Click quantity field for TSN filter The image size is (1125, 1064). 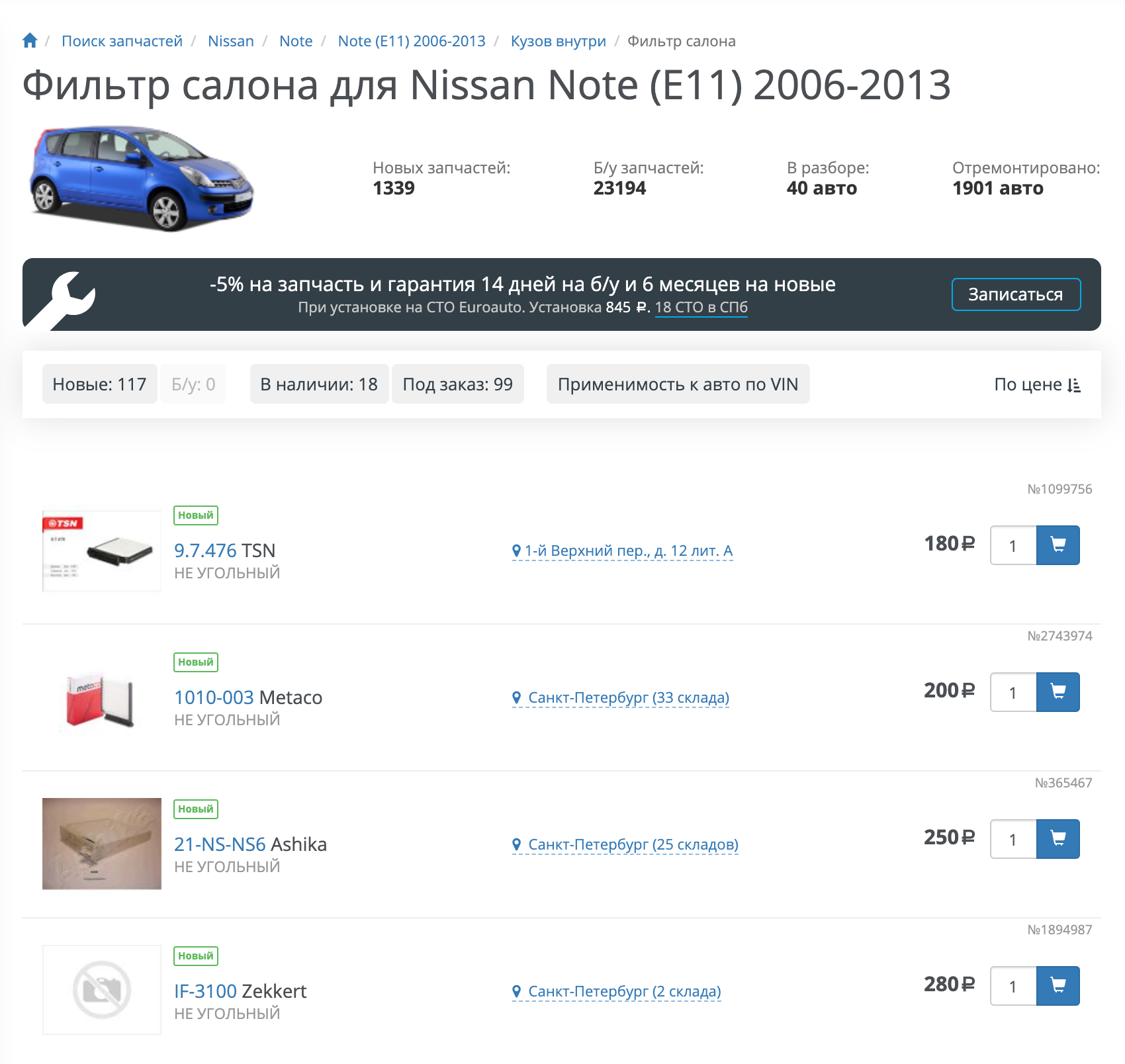point(1013,545)
